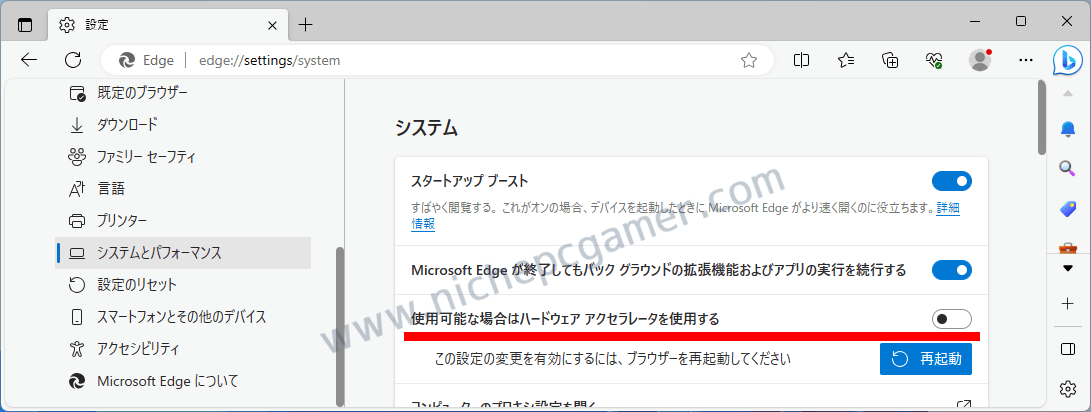Open ファミリー セーフティ settings
Image resolution: width=1091 pixels, height=412 pixels.
pyautogui.click(x=183, y=157)
